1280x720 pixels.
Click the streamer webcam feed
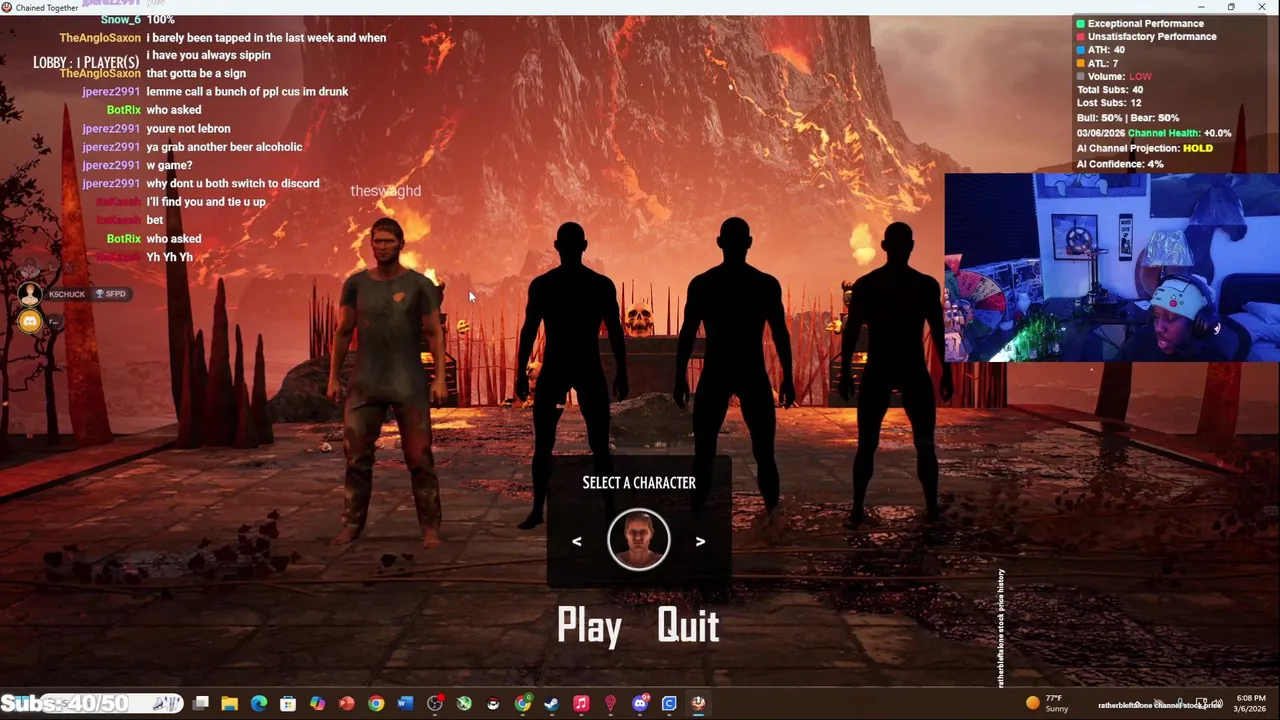[1112, 267]
